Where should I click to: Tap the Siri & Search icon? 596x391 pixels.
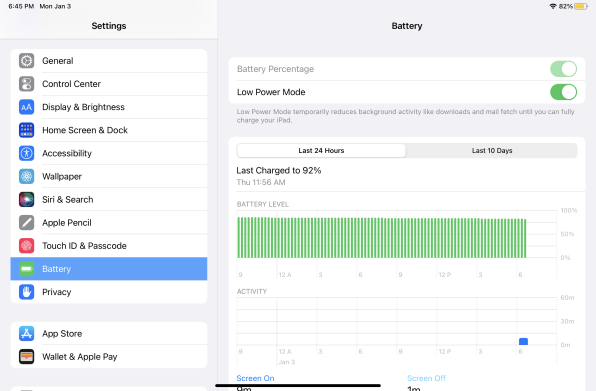click(27, 199)
